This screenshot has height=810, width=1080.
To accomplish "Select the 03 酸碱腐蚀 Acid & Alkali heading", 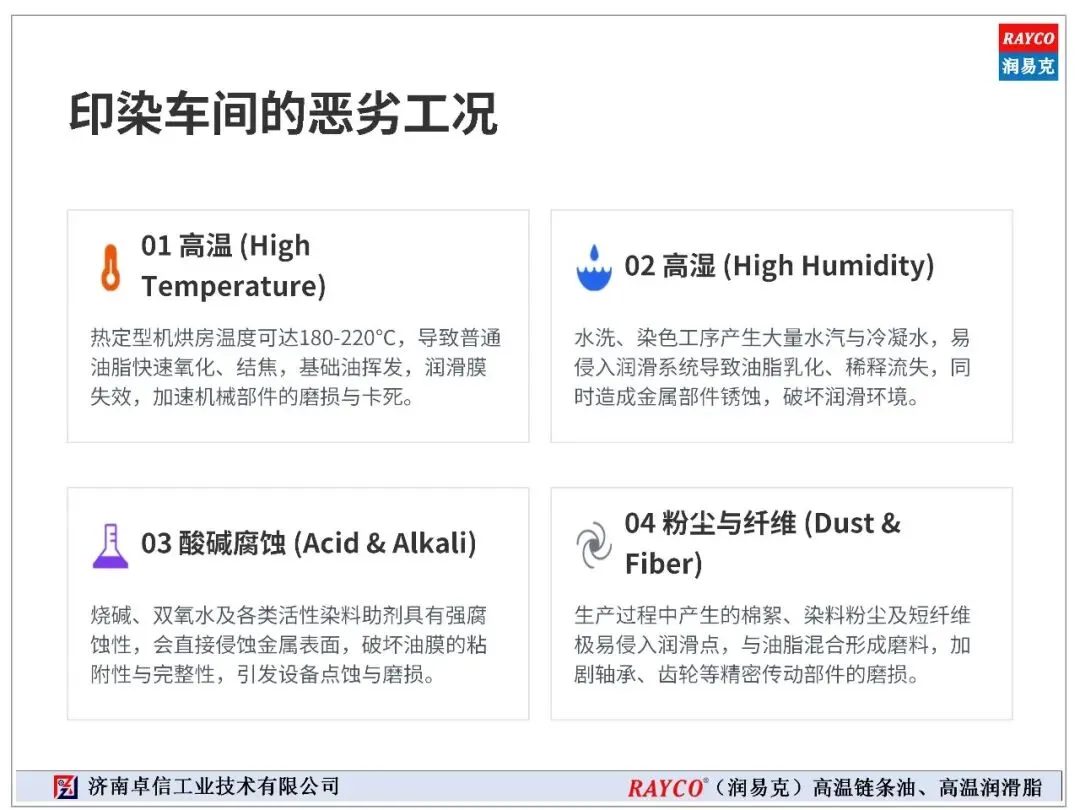I will [x=309, y=543].
